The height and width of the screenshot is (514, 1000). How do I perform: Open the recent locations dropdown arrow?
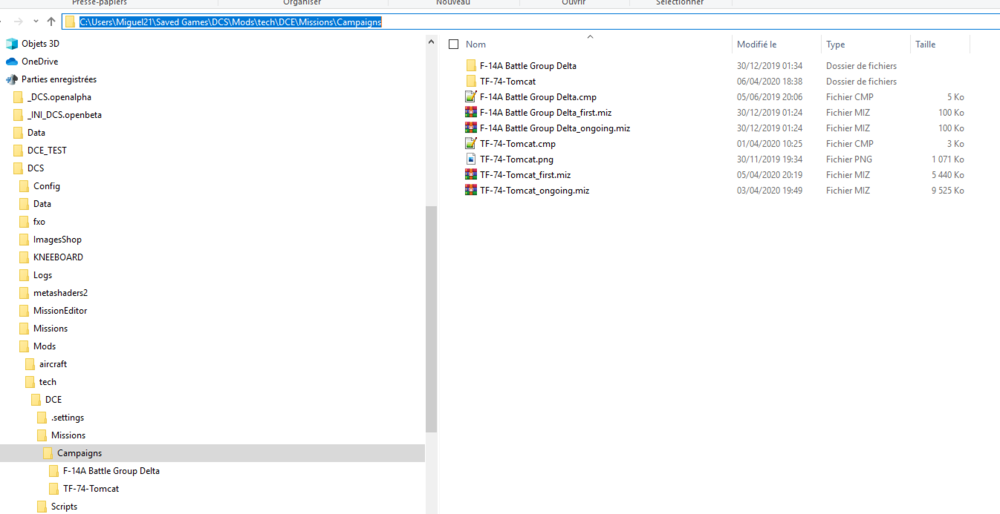35,22
